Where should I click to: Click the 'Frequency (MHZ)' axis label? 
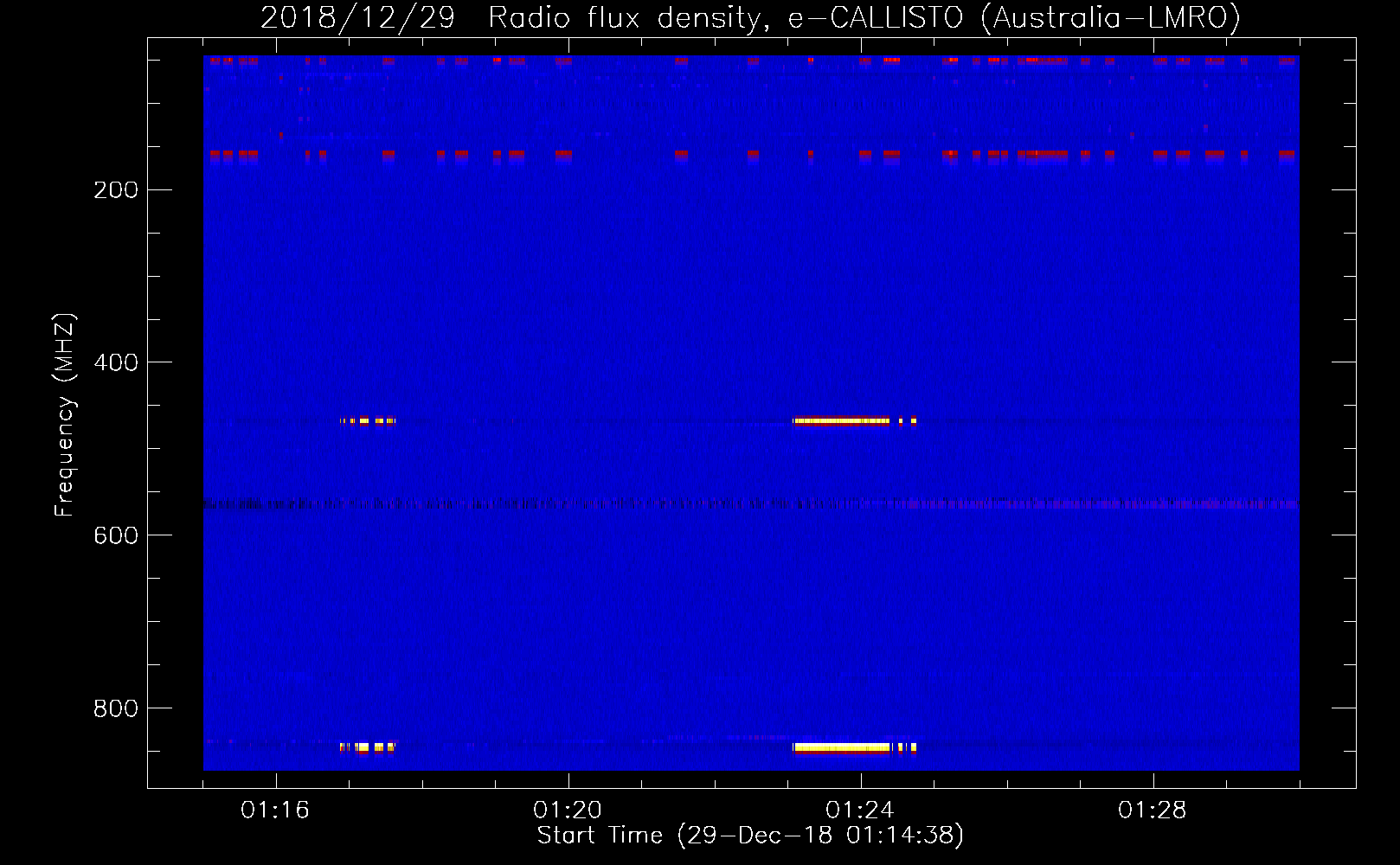(x=65, y=414)
